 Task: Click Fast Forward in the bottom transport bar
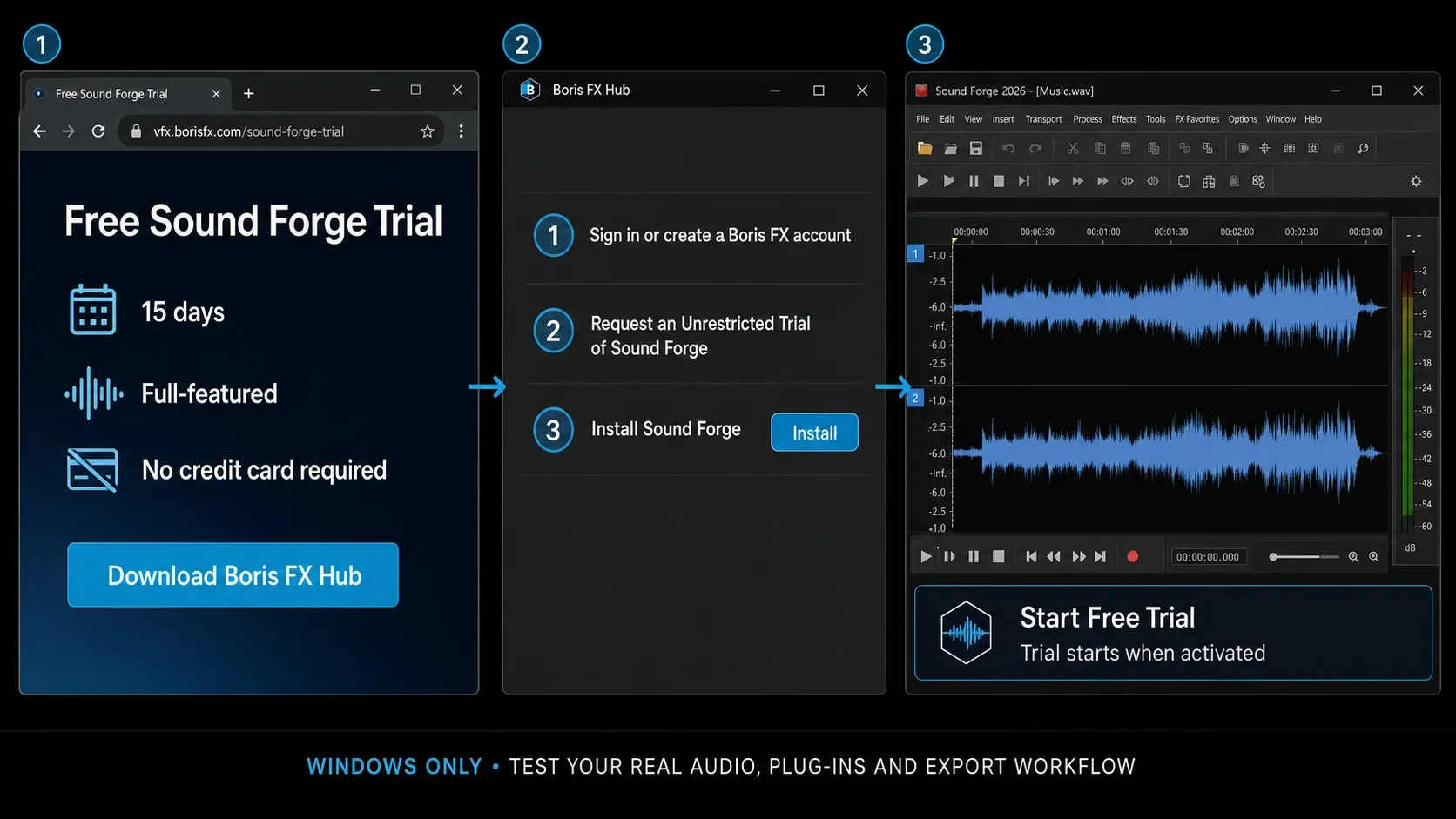(1079, 557)
